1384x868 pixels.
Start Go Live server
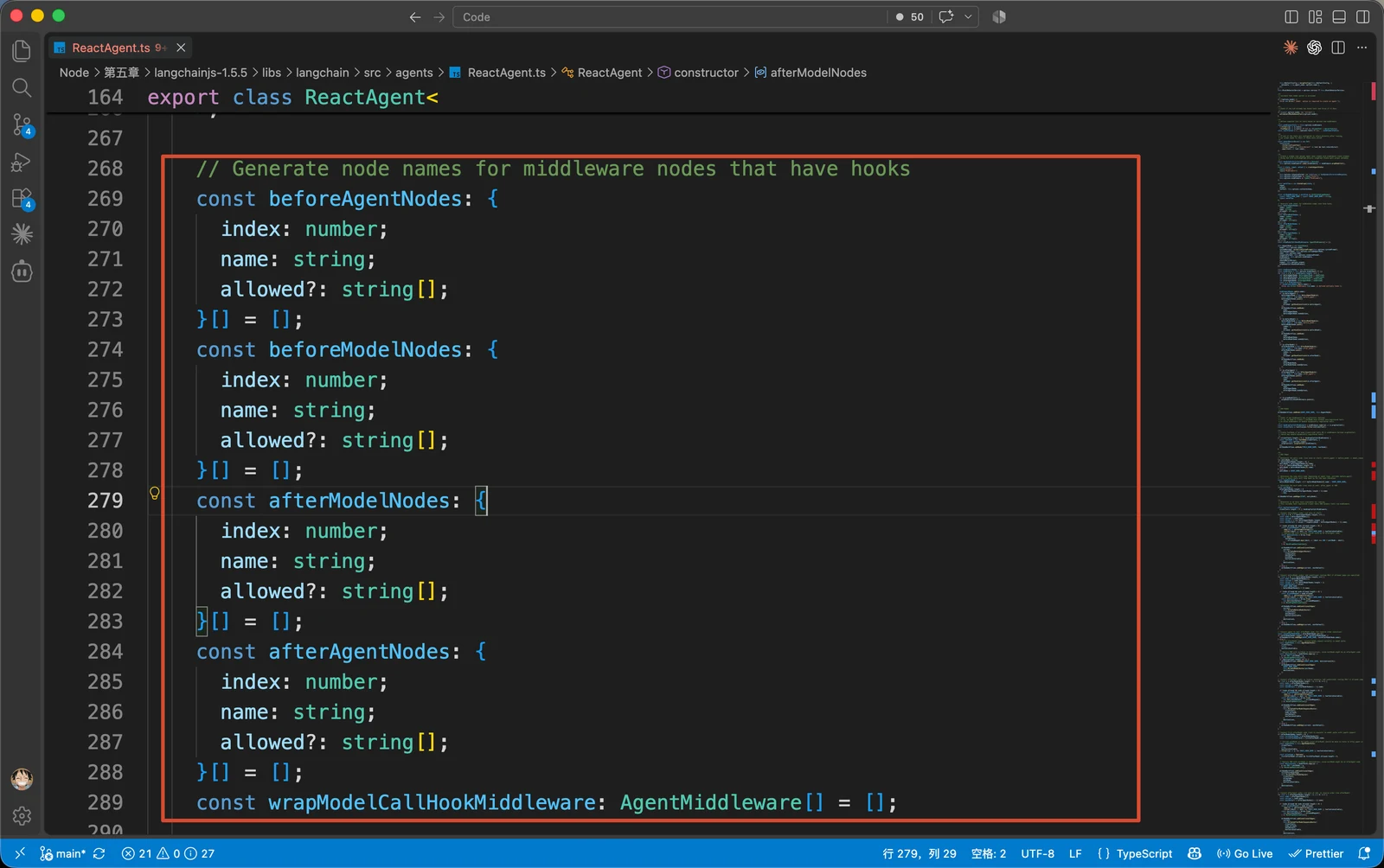1245,853
